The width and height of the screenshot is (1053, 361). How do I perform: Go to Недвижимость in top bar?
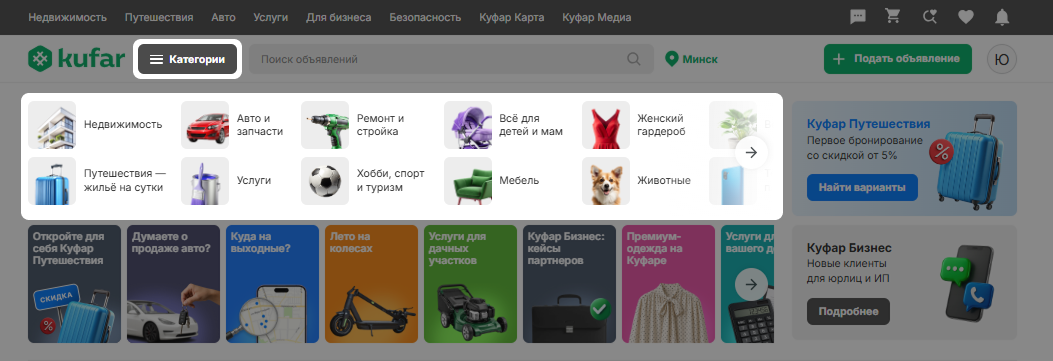[68, 17]
